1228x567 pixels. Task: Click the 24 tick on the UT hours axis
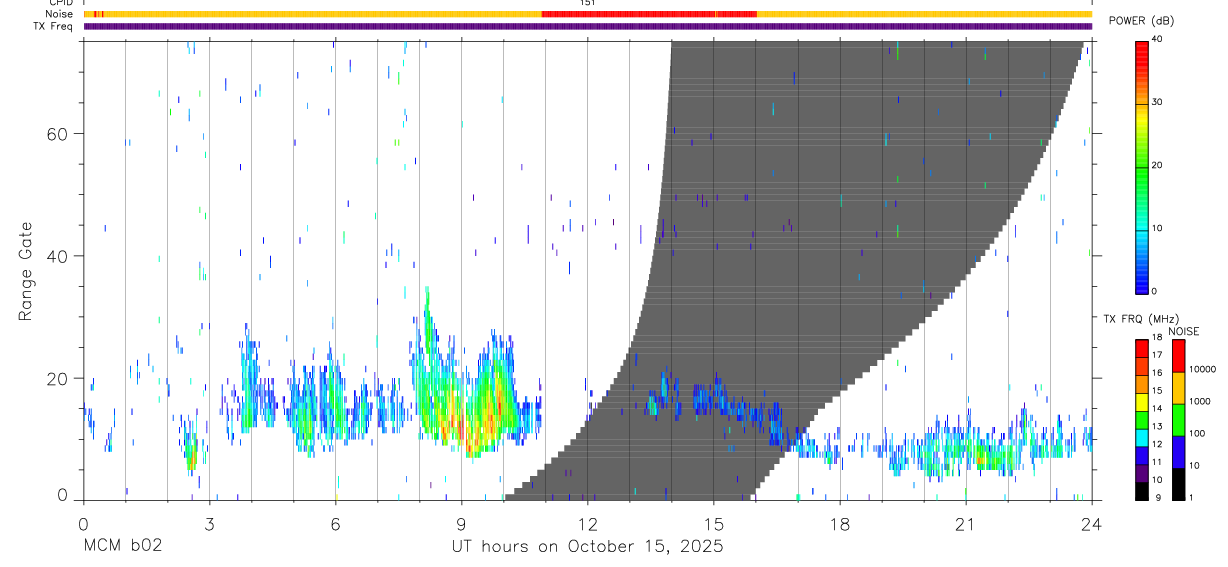1092,523
